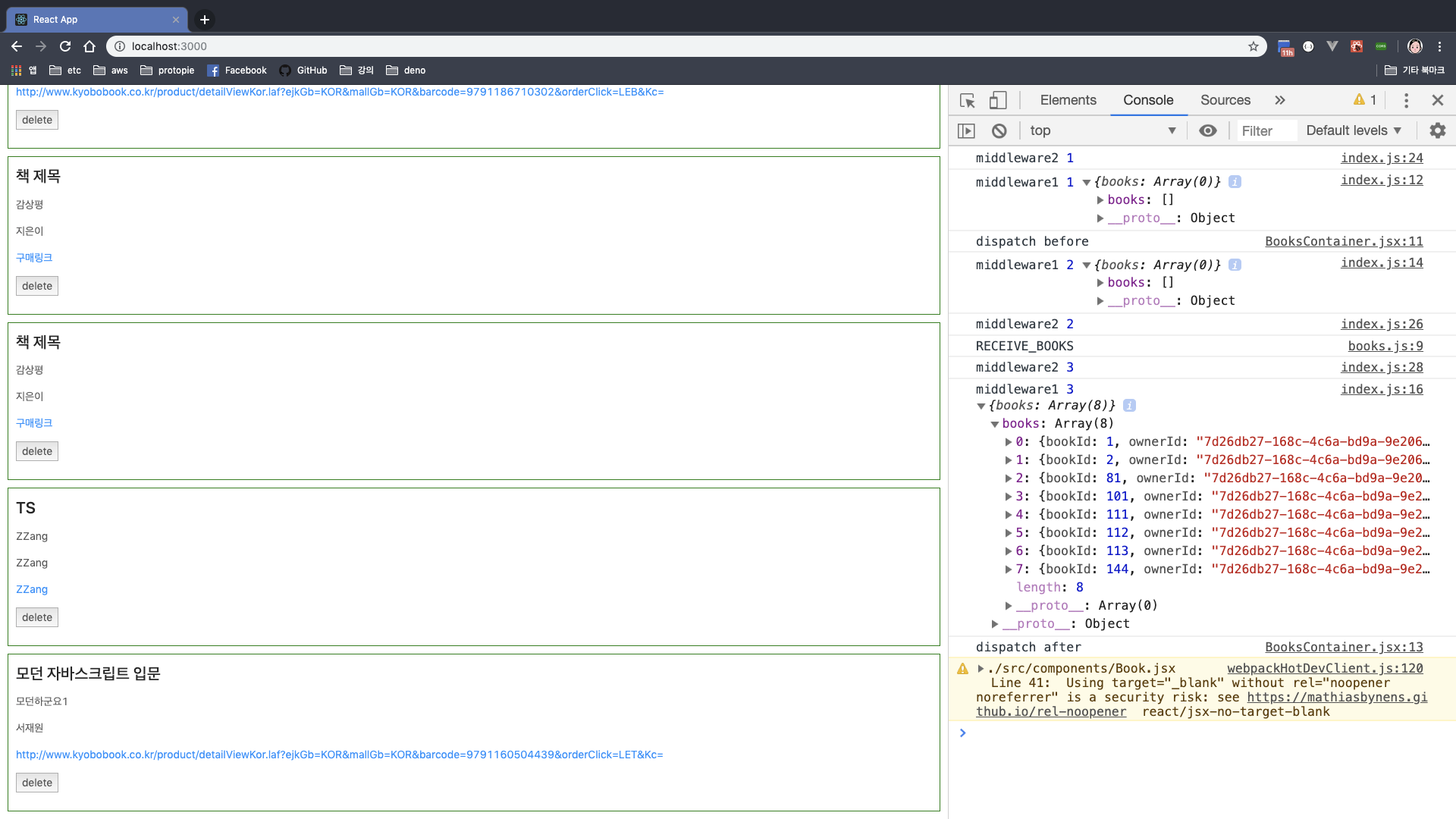This screenshot has height=819, width=1456.
Task: Bookmark this page with star icon
Action: (1254, 46)
